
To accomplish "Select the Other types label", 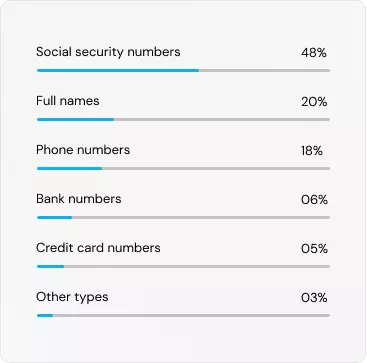I will pyautogui.click(x=72, y=297).
